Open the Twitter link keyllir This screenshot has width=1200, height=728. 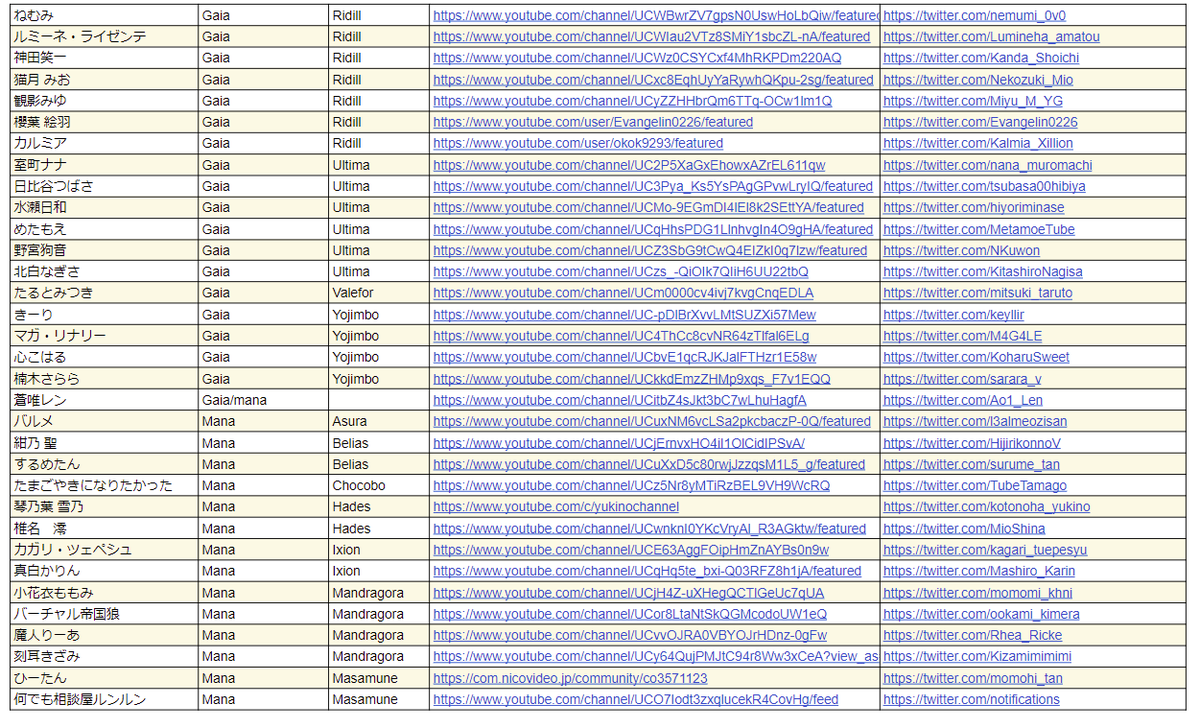coord(955,315)
